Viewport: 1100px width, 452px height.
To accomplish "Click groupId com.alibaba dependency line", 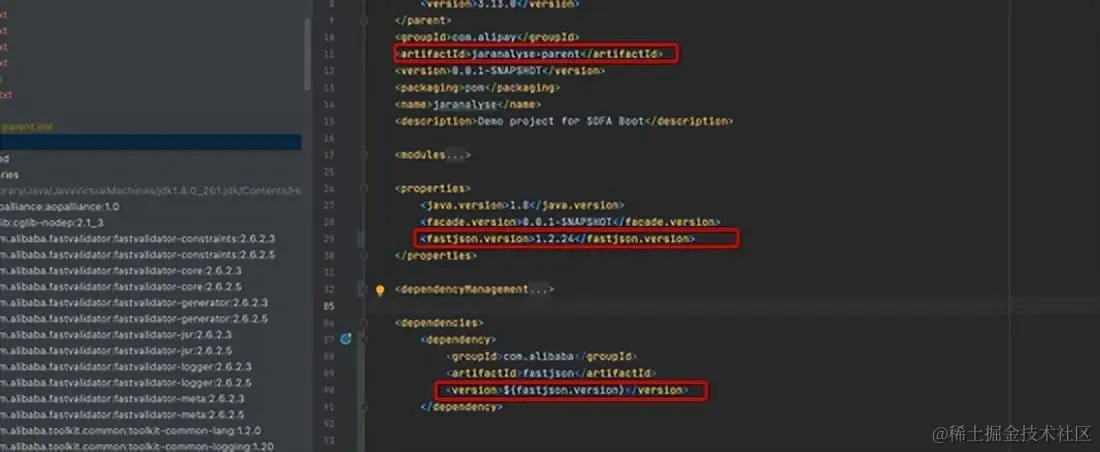I will click(541, 357).
